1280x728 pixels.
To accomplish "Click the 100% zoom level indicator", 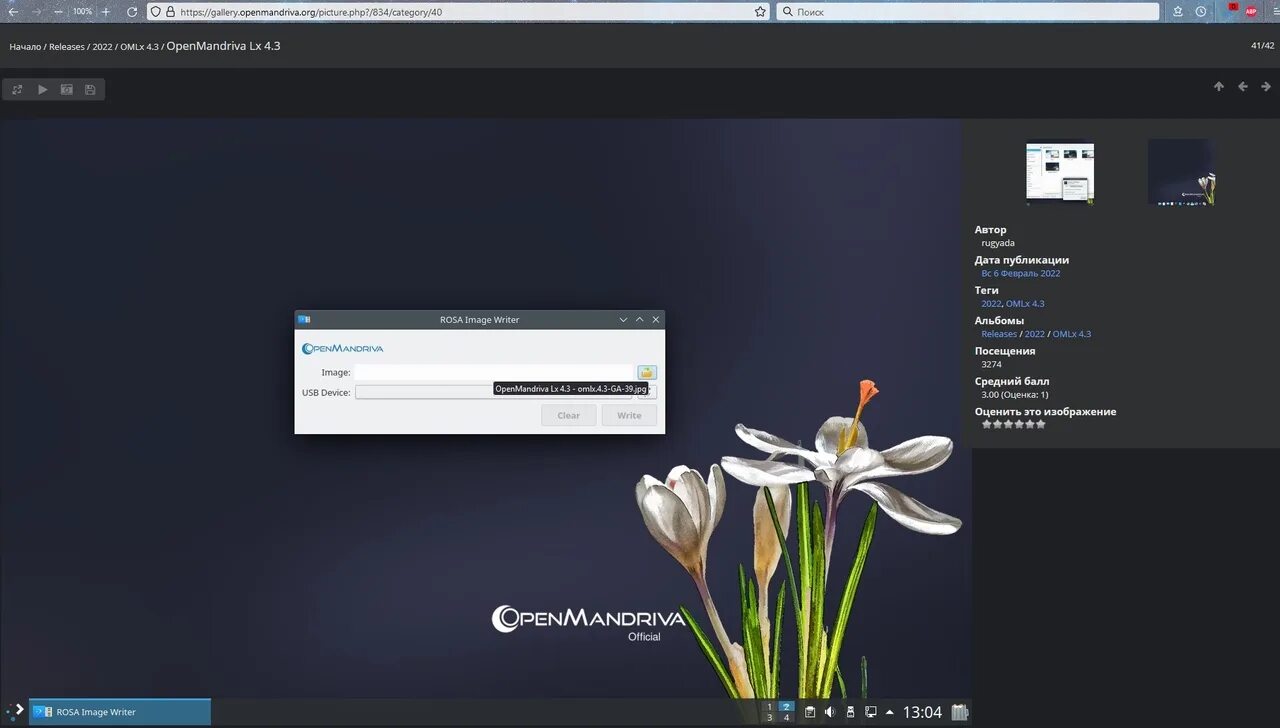I will point(82,12).
